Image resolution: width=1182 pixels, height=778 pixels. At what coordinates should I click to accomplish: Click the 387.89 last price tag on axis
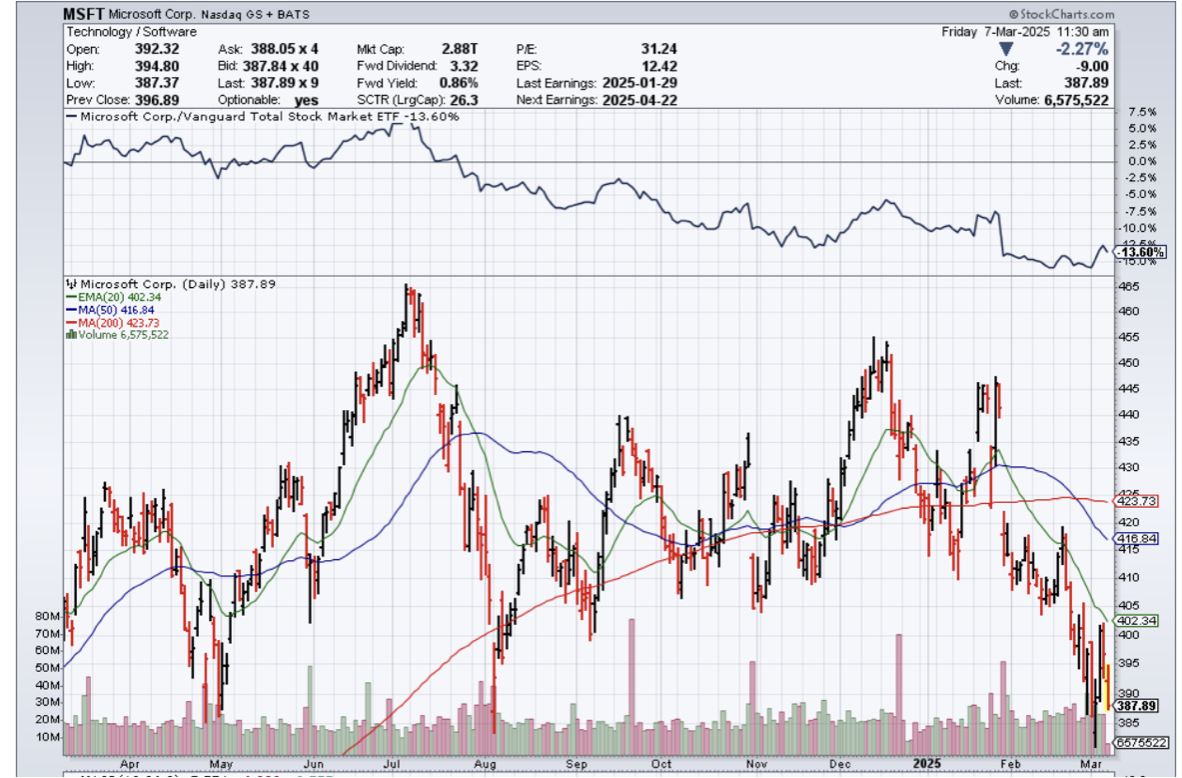[x=1140, y=705]
